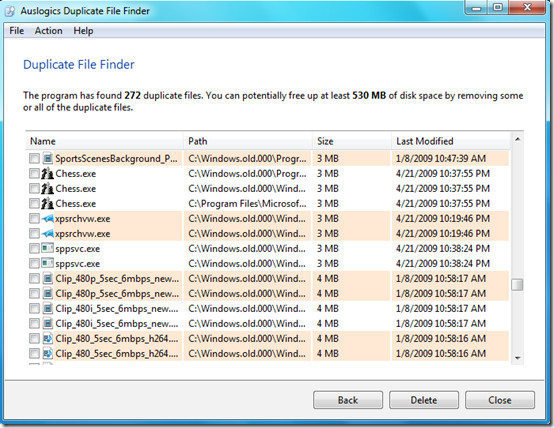Click chess icon of Chess.exe in Windows.old.000\Wind path

pos(47,188)
